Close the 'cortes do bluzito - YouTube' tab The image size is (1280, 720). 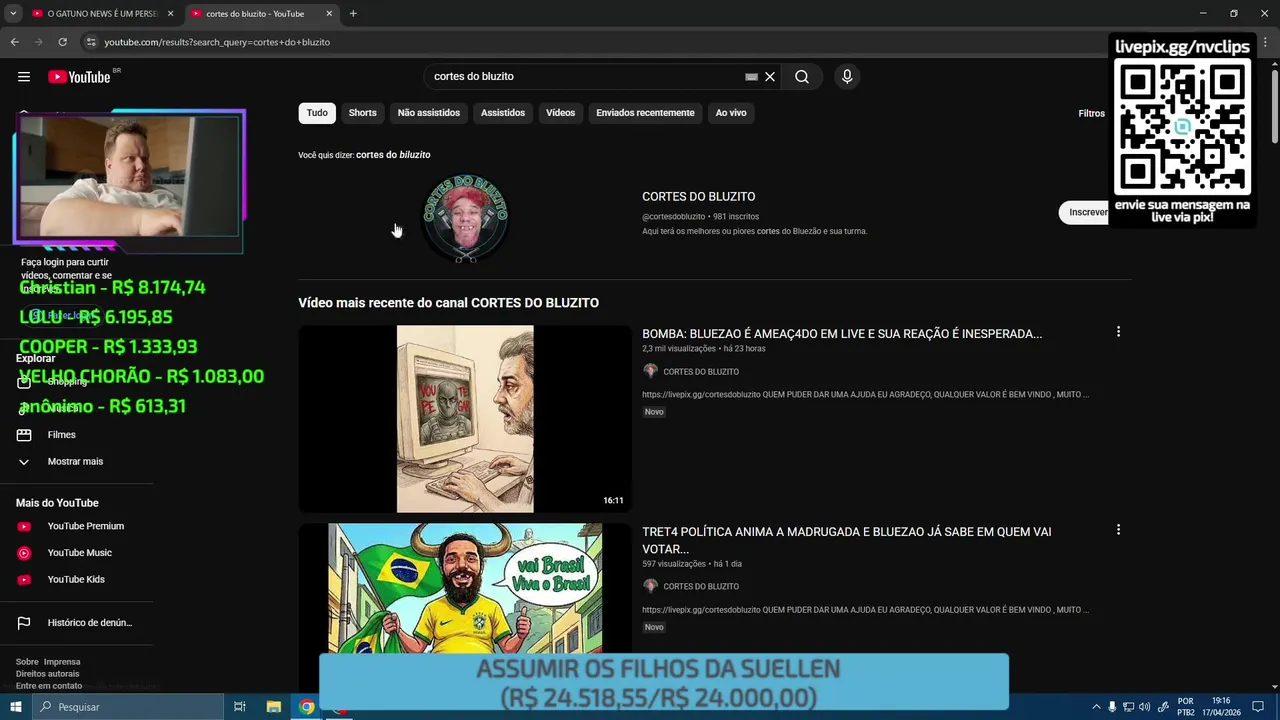pyautogui.click(x=329, y=14)
